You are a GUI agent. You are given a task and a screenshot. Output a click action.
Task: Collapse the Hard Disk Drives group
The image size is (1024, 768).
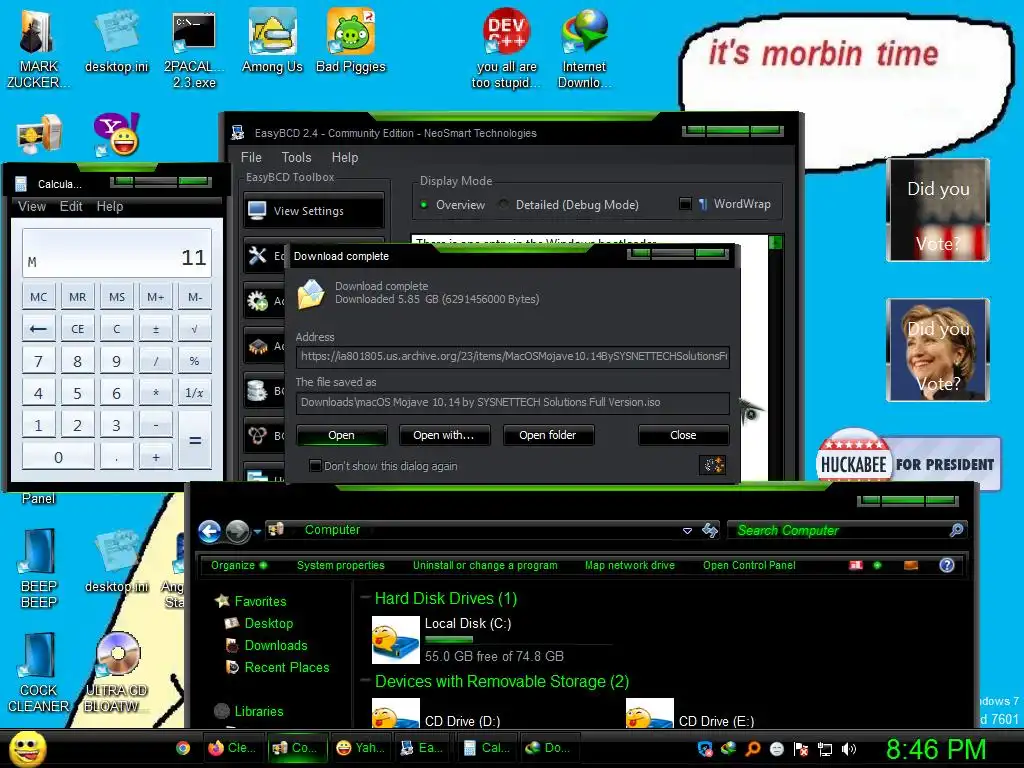pyautogui.click(x=366, y=598)
